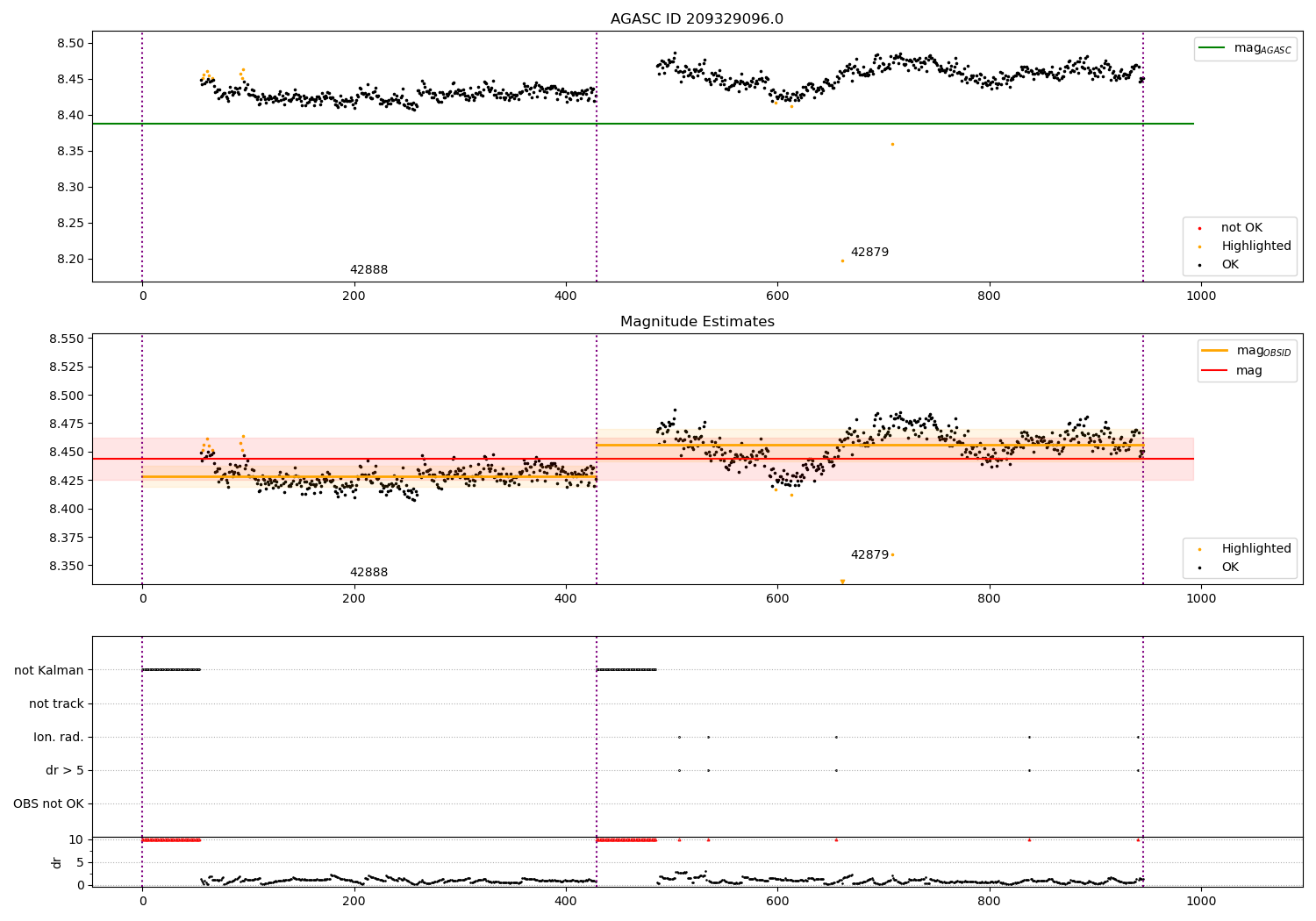Viewport: 1316px width, 921px height.
Task: Click the 'dr > 5' axis label
Action: tap(65, 771)
